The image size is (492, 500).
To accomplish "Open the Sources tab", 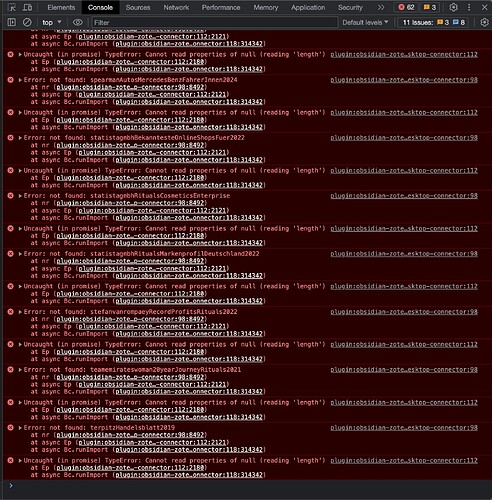I will (x=138, y=7).
